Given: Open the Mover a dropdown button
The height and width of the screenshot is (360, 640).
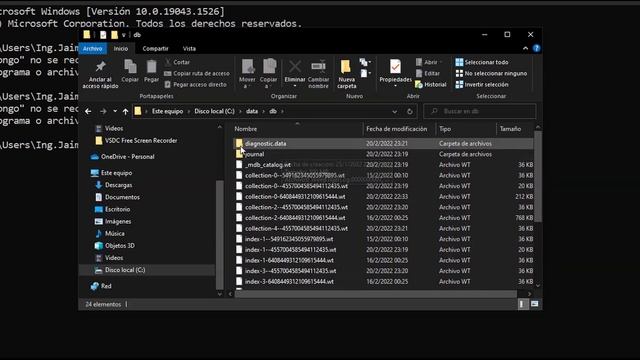Looking at the screenshot, I should (x=247, y=74).
